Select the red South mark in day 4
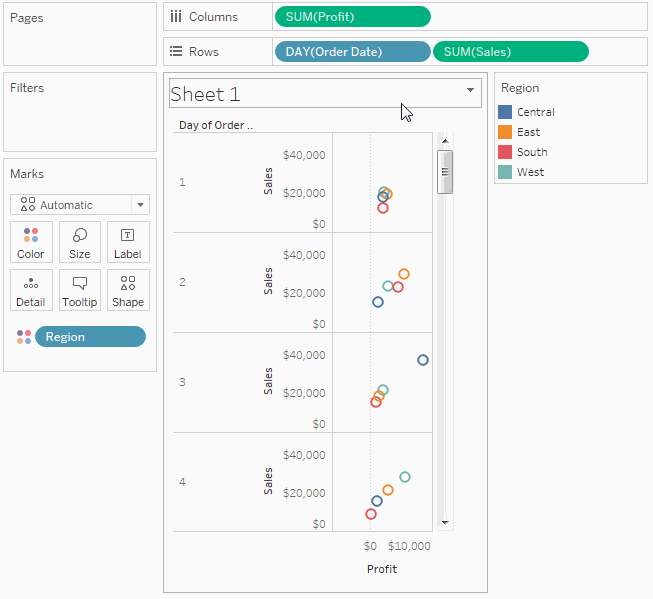The width and height of the screenshot is (653, 599). tap(371, 514)
